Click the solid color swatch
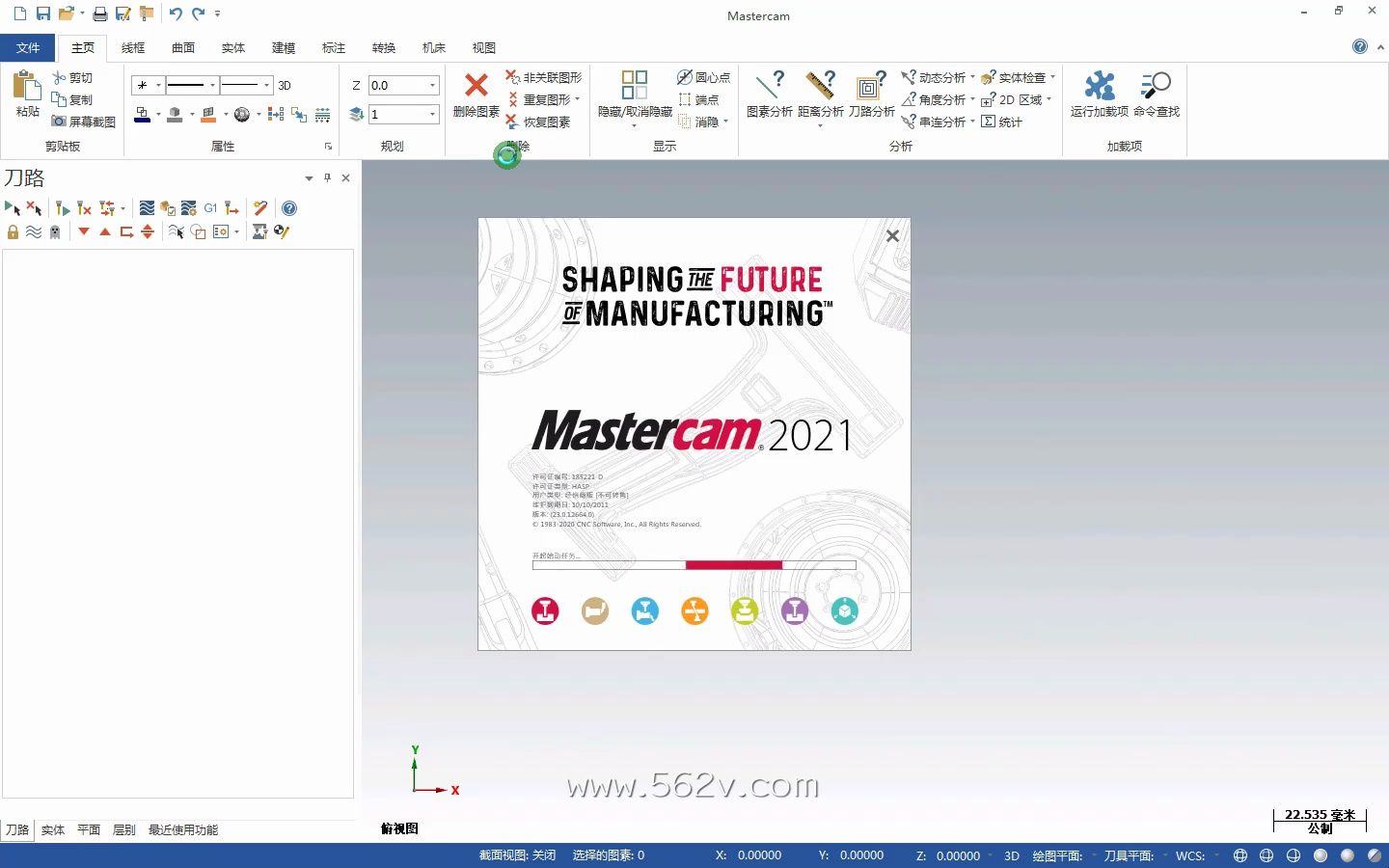The height and width of the screenshot is (868, 1389). tap(175, 115)
